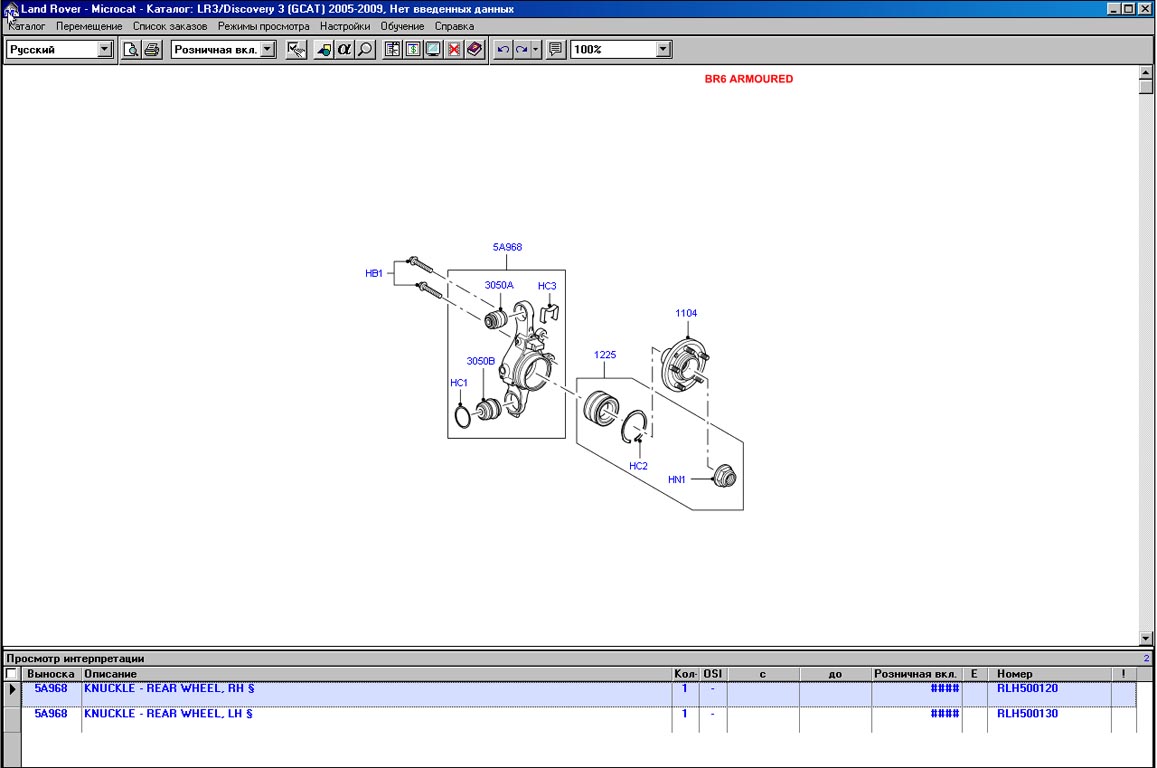
Task: Open the Настройки menu
Action: [x=345, y=26]
